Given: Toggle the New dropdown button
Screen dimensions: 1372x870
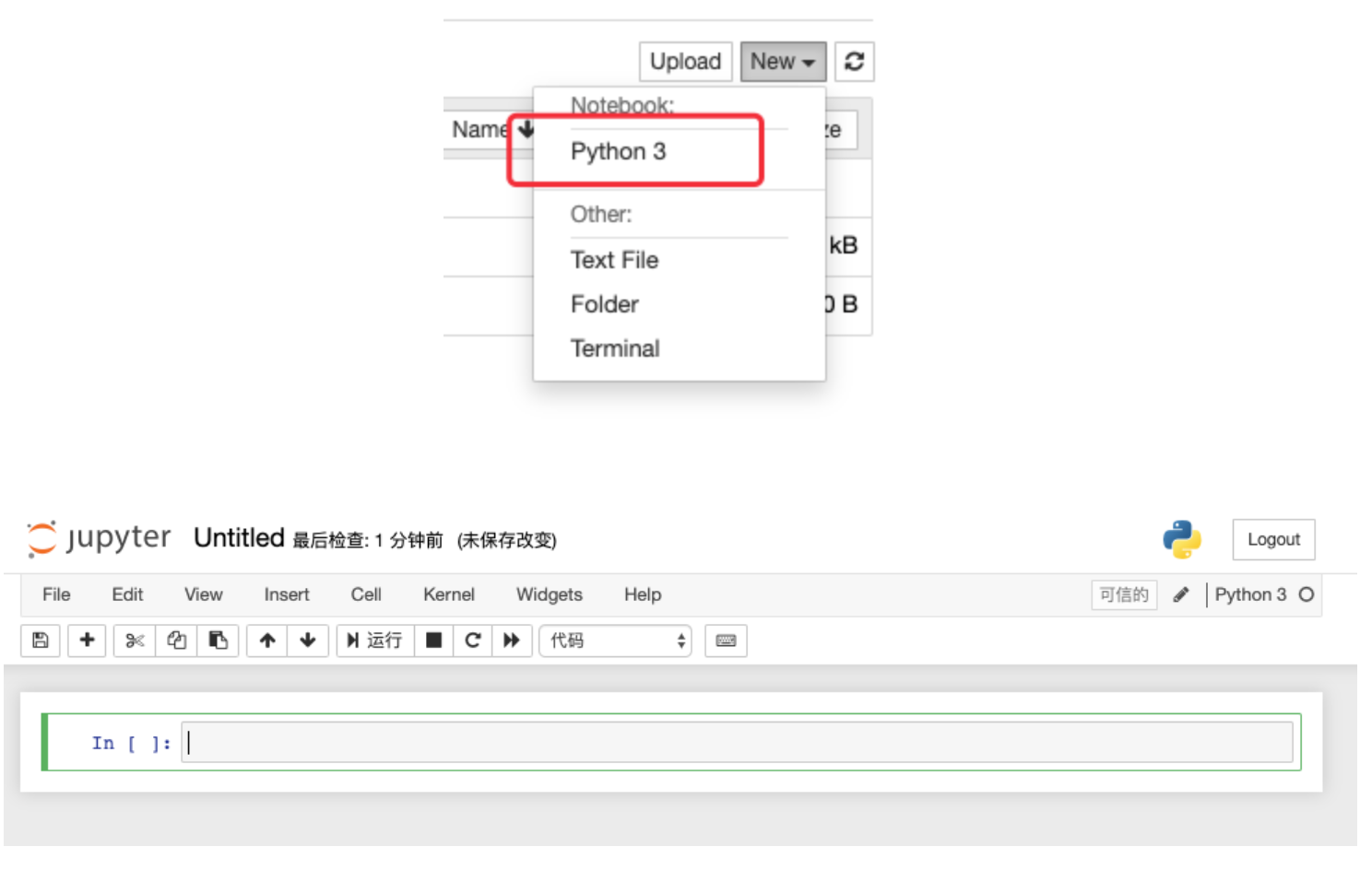Looking at the screenshot, I should [783, 62].
